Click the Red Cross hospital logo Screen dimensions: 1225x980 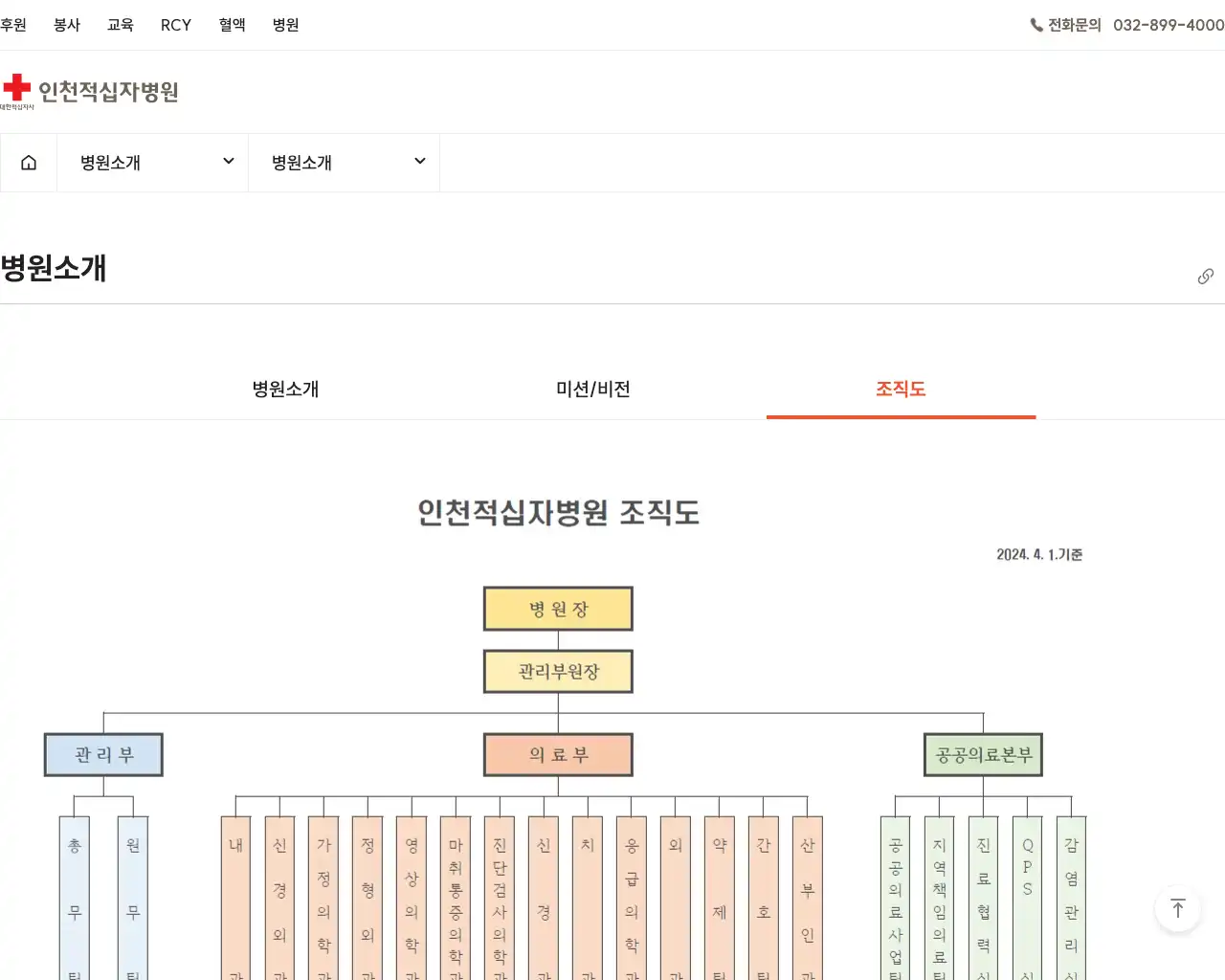pos(91,89)
